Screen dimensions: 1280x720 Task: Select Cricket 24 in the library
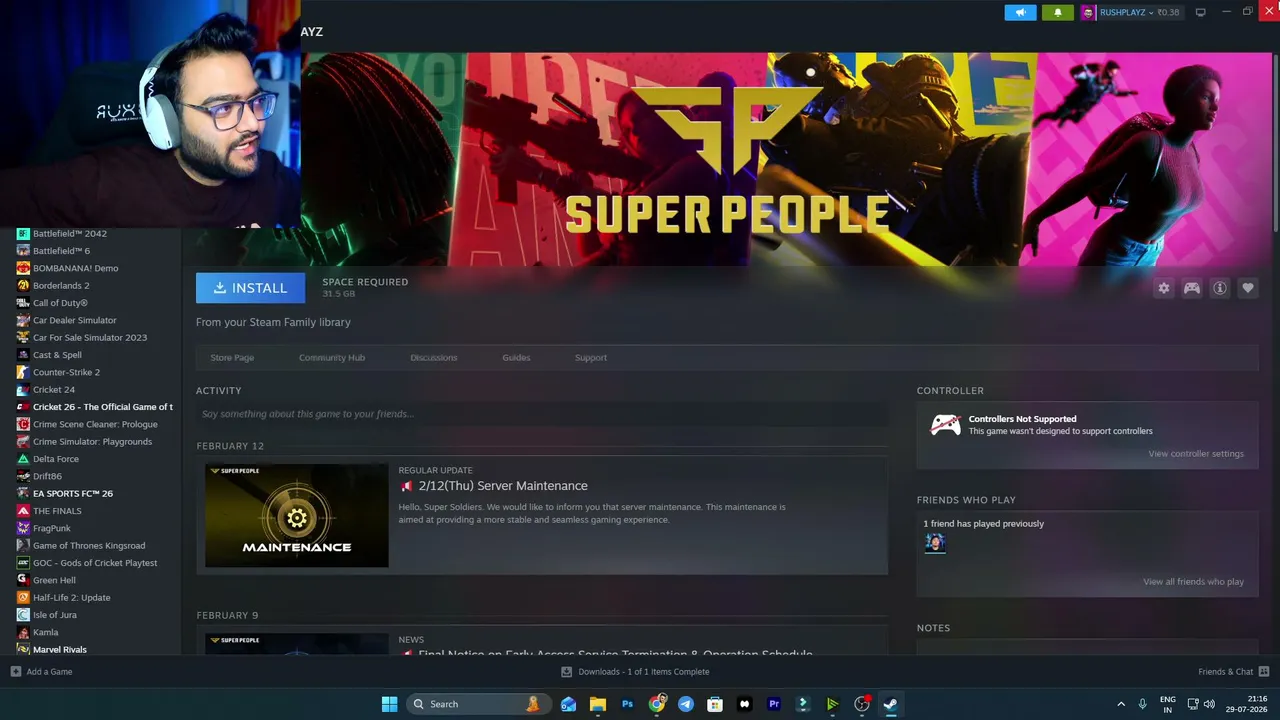tap(54, 390)
